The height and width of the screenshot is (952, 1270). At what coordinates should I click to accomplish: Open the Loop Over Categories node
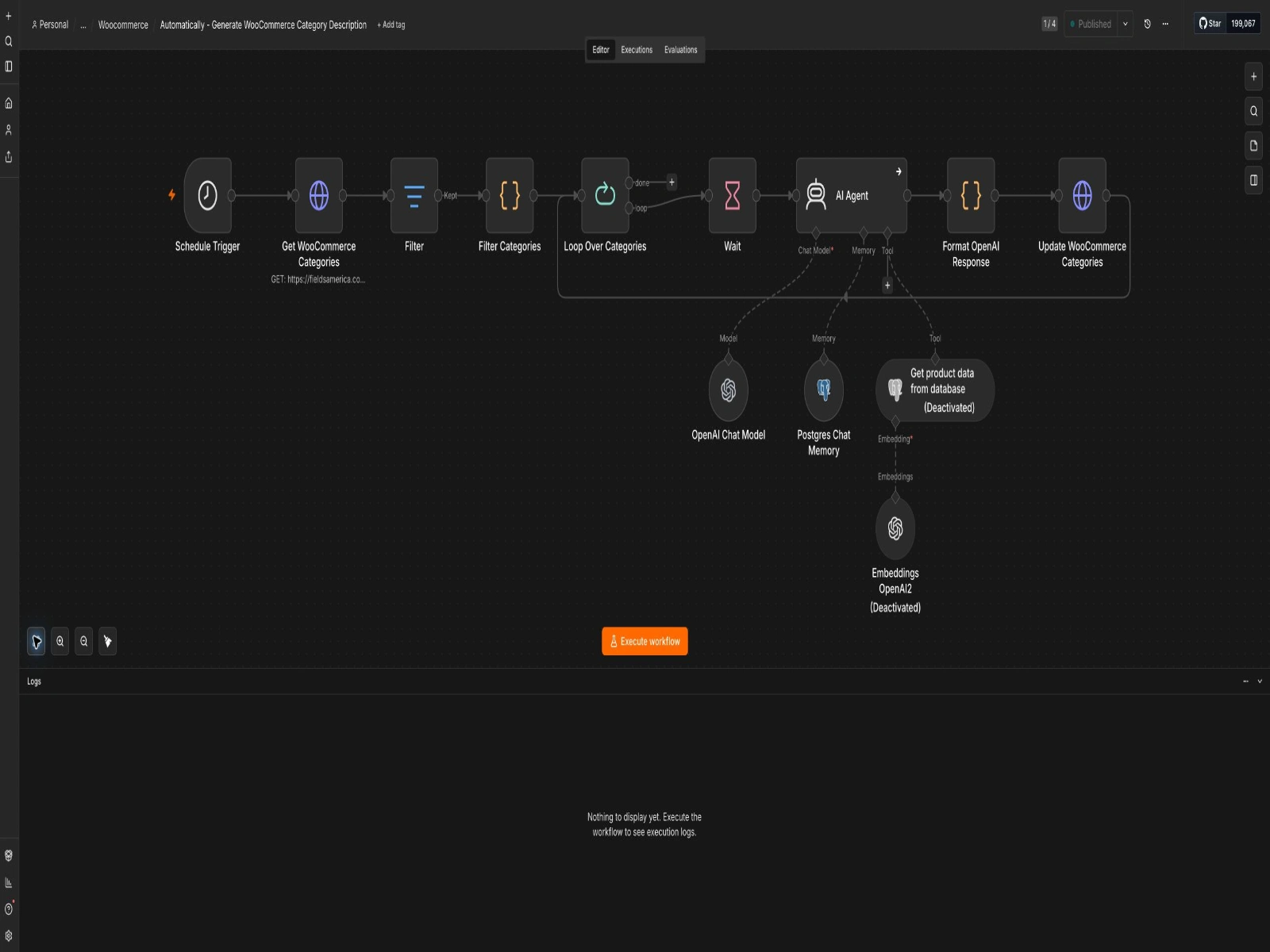605,195
